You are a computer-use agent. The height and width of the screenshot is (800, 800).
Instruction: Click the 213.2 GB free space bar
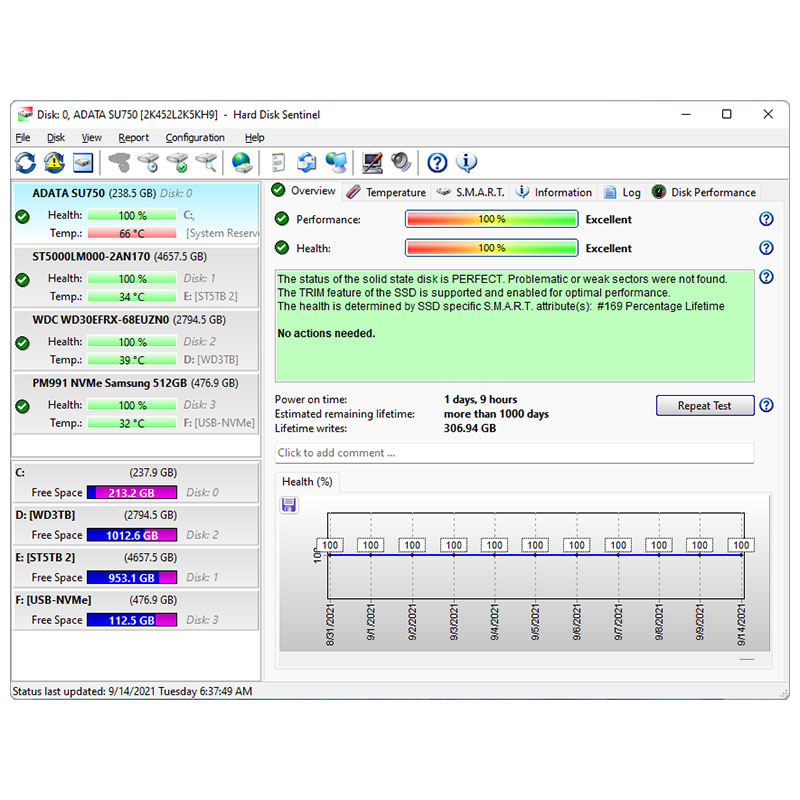pos(132,493)
